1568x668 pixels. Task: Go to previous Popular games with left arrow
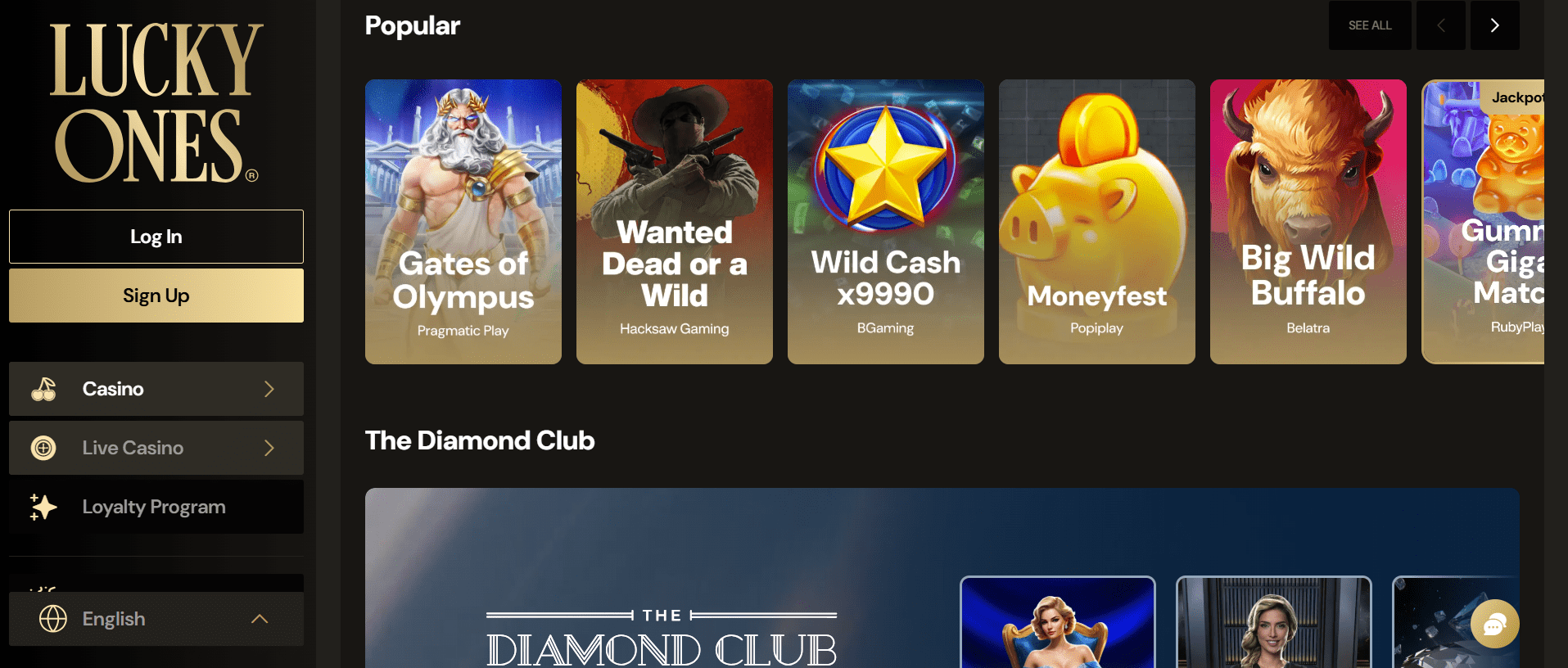[1440, 25]
